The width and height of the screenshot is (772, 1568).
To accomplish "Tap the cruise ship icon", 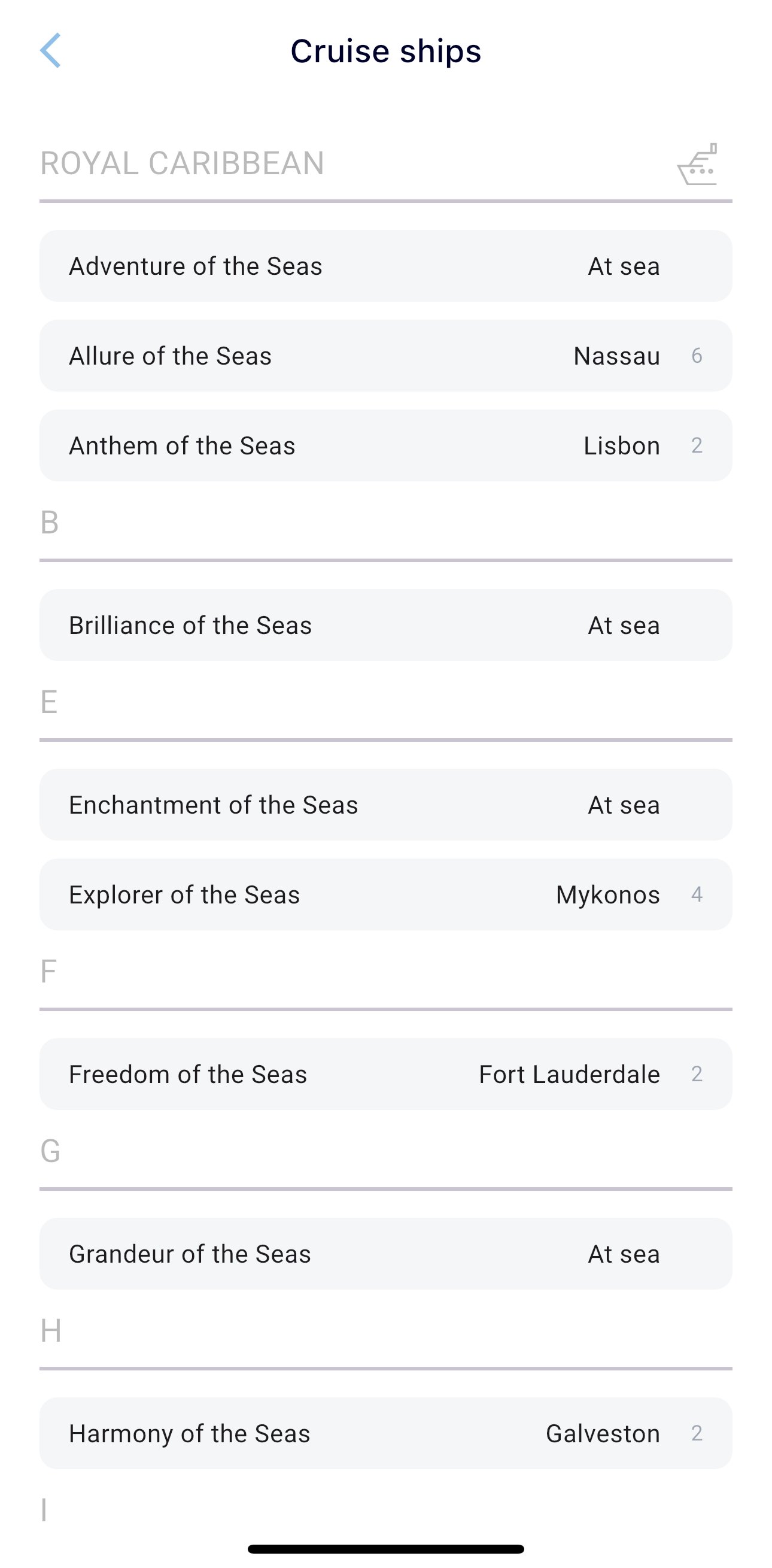I will [x=697, y=165].
